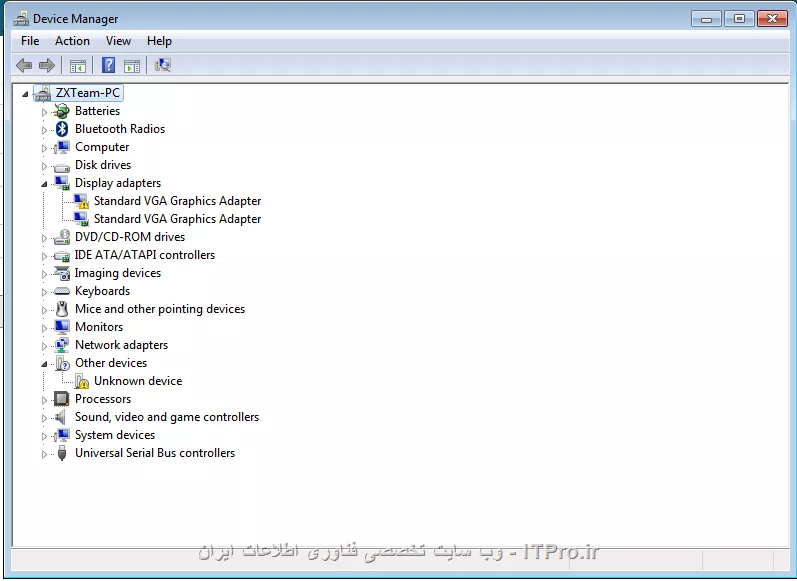797x581 pixels.
Task: Expand the Monitors category arrow
Action: [44, 328]
